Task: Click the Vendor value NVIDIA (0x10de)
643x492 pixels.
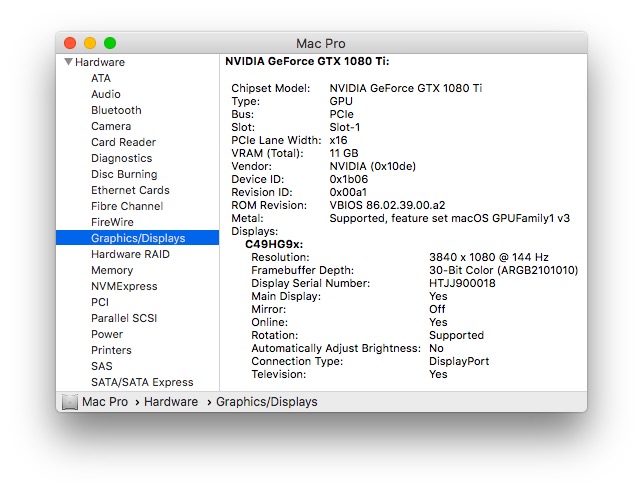Action: point(372,166)
